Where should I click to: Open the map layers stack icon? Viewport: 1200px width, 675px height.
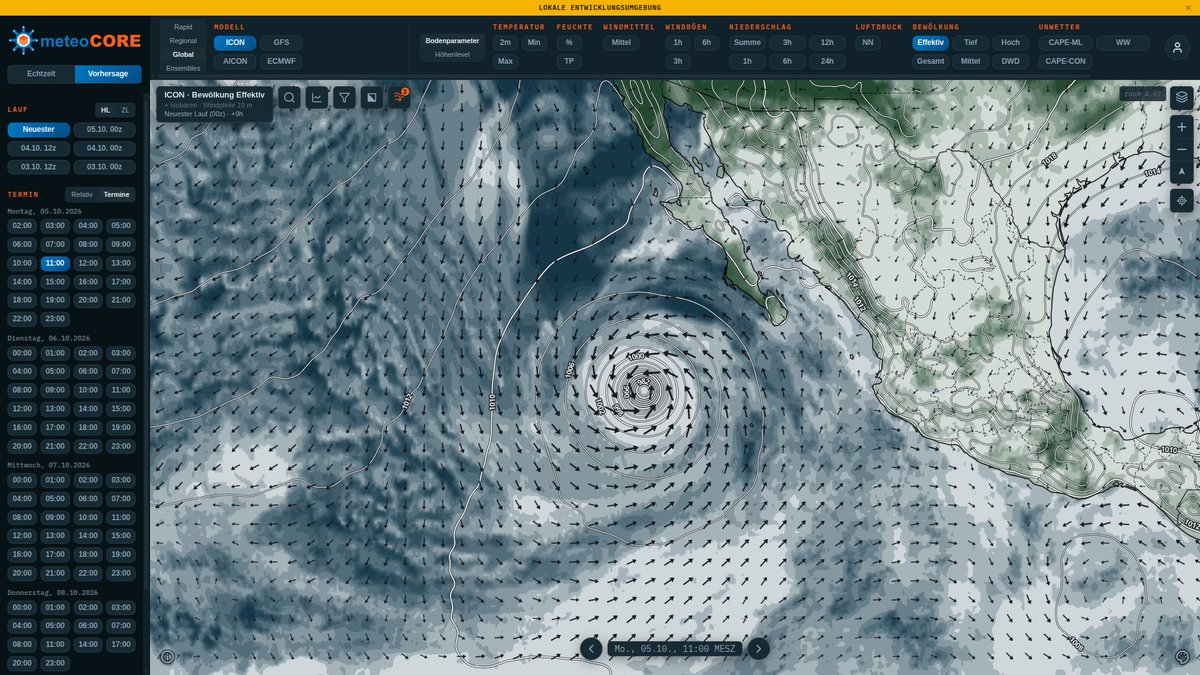click(x=1182, y=97)
